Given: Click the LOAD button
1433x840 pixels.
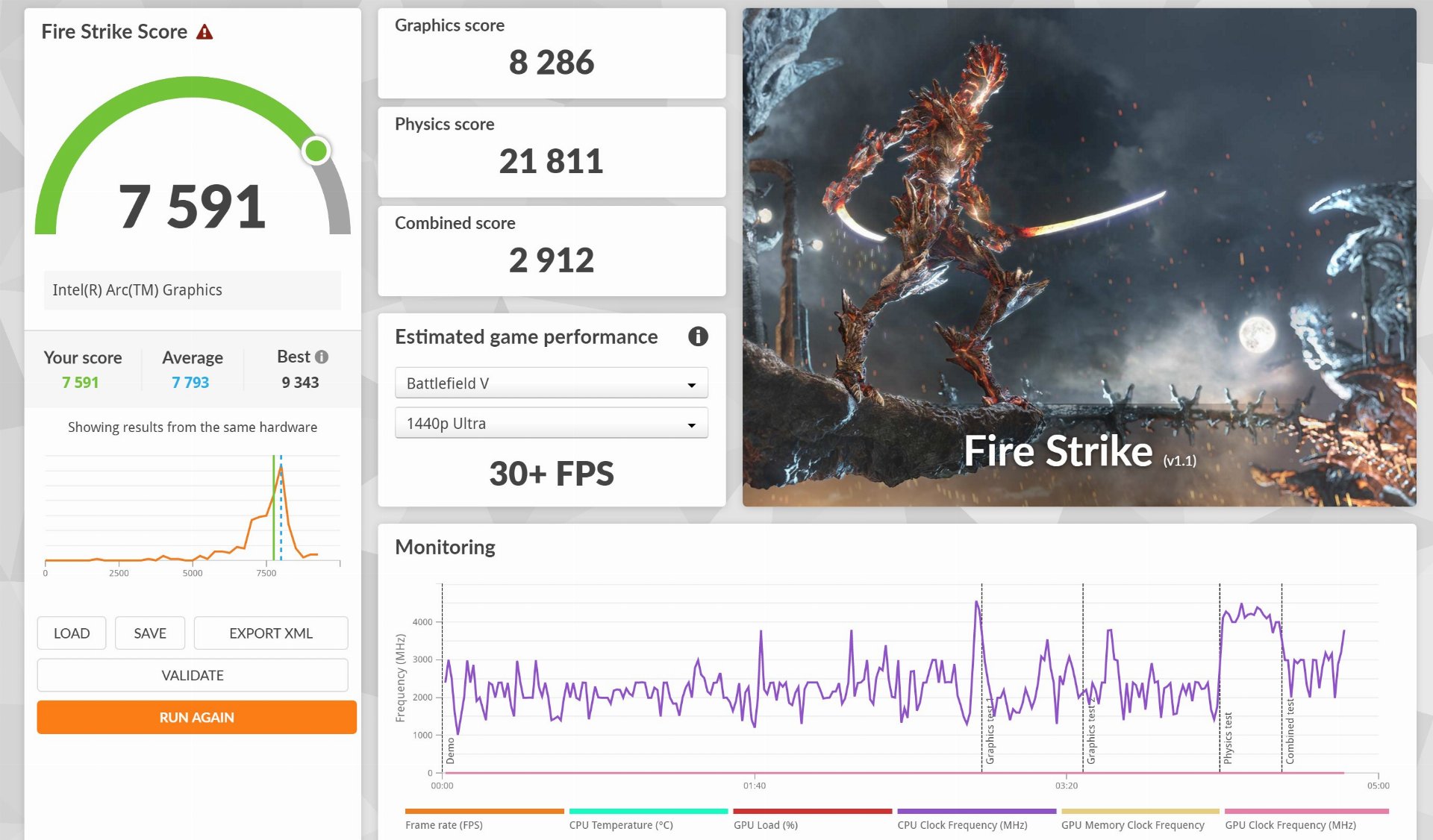Looking at the screenshot, I should pos(72,633).
